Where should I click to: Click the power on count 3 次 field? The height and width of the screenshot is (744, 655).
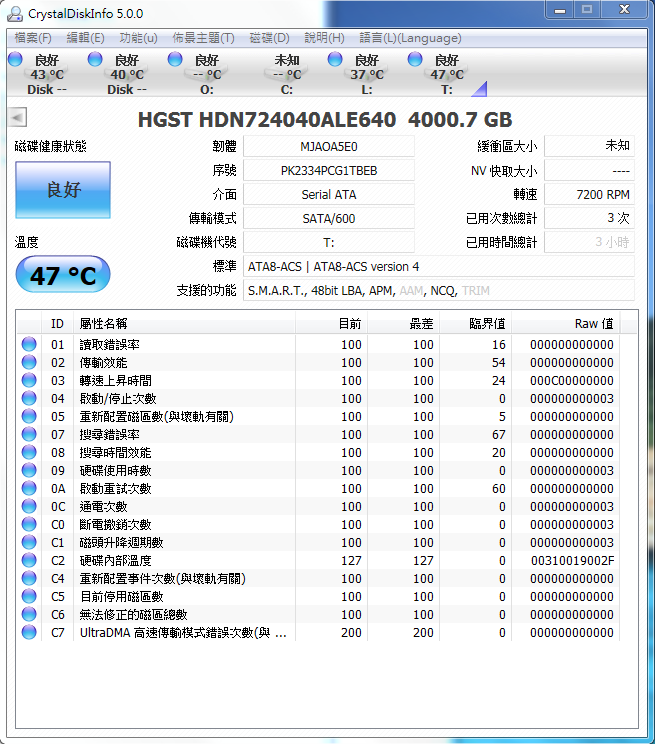(x=589, y=218)
